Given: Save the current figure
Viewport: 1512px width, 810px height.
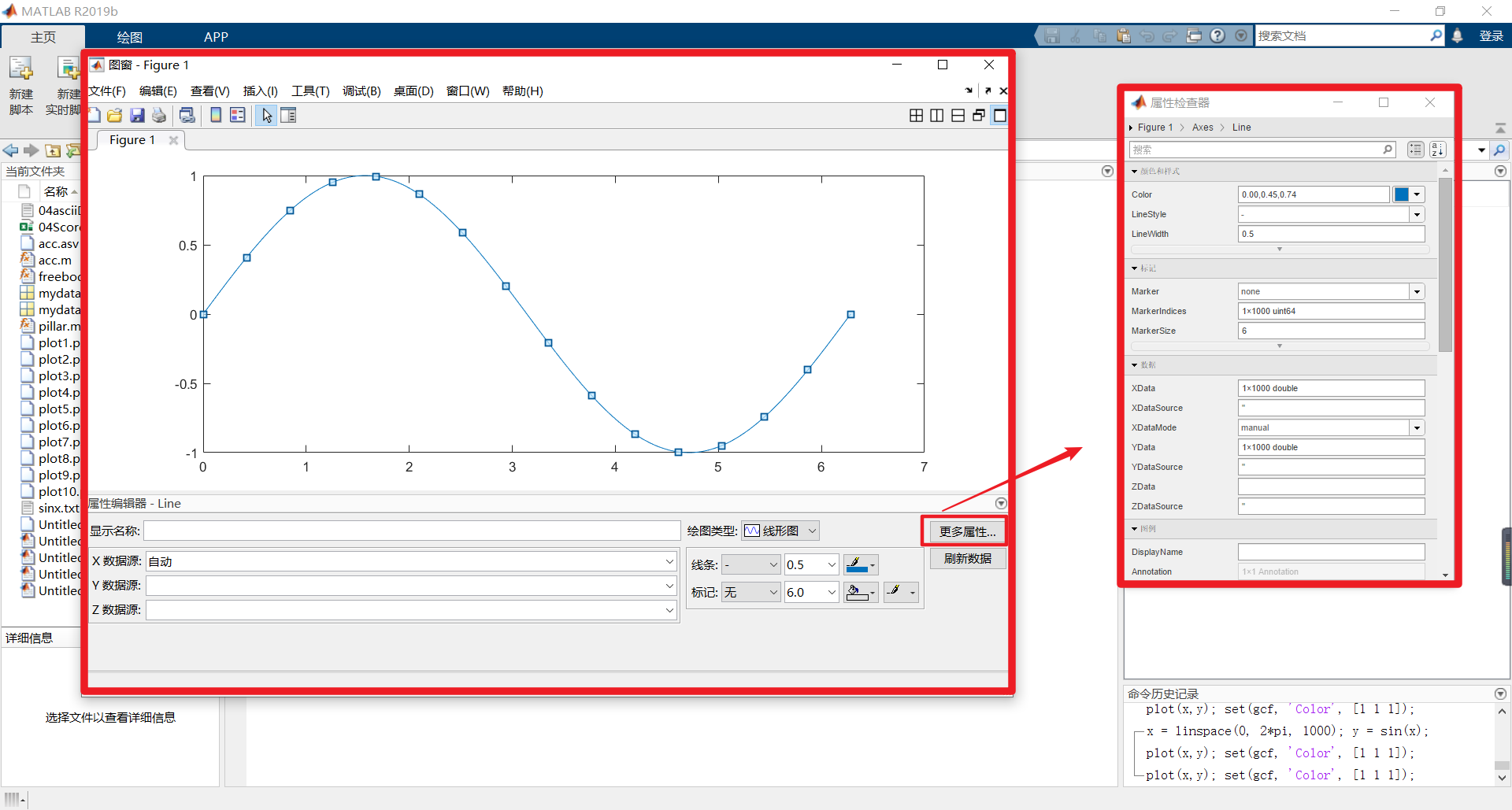Looking at the screenshot, I should (137, 115).
